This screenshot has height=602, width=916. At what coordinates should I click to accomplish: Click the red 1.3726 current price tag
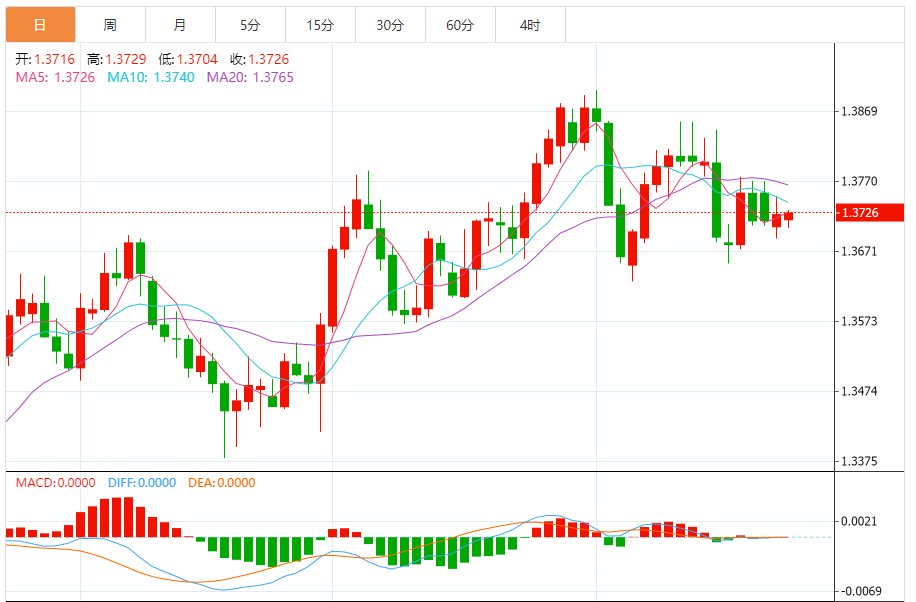tap(870, 213)
